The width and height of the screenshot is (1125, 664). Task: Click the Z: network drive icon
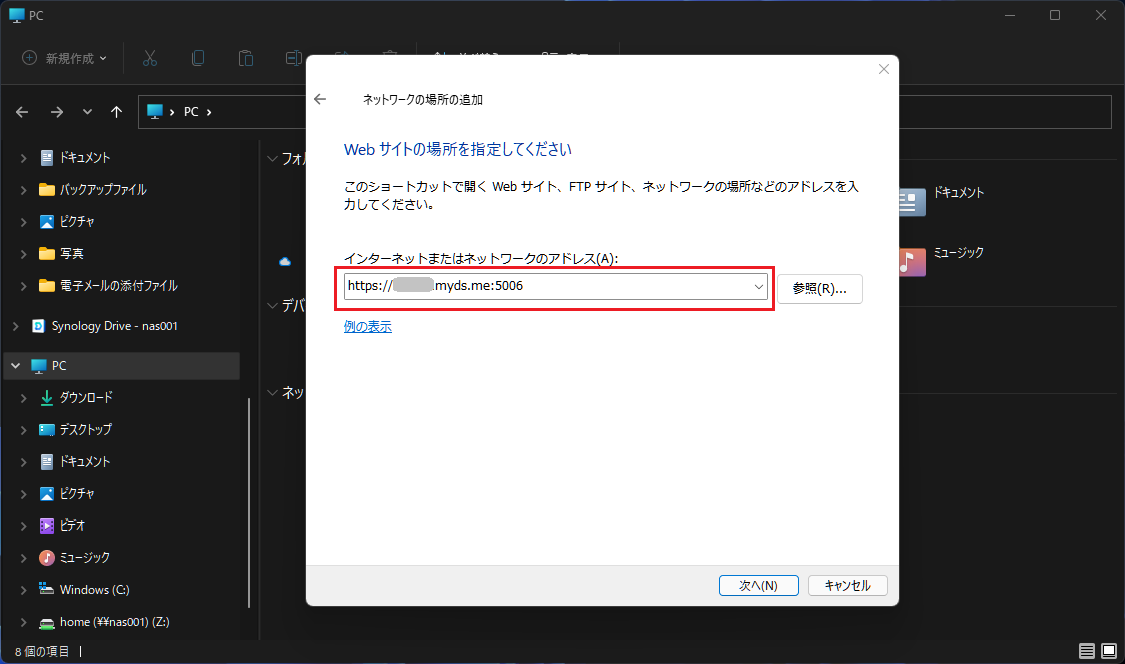coord(47,622)
